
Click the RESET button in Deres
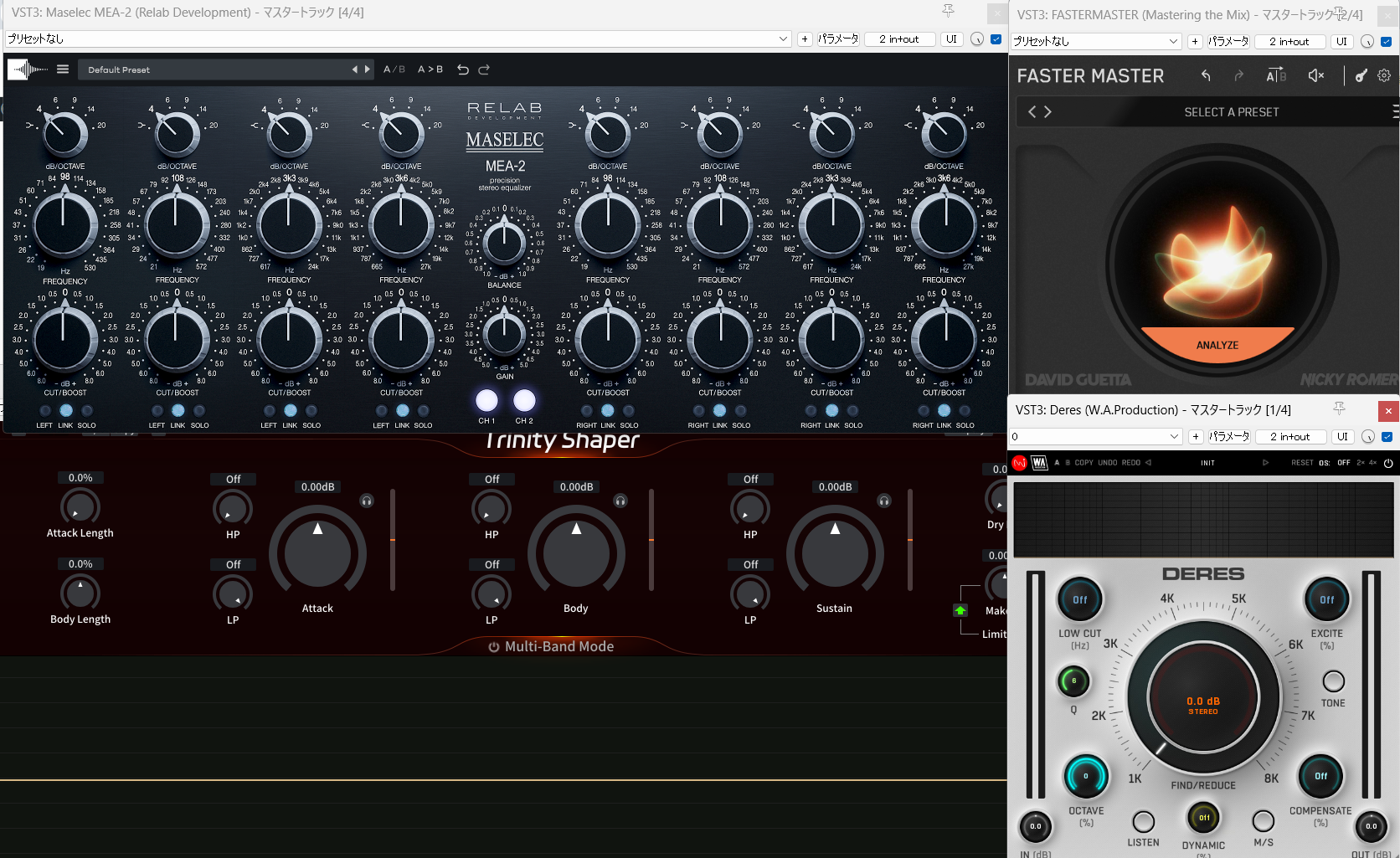tap(1301, 463)
